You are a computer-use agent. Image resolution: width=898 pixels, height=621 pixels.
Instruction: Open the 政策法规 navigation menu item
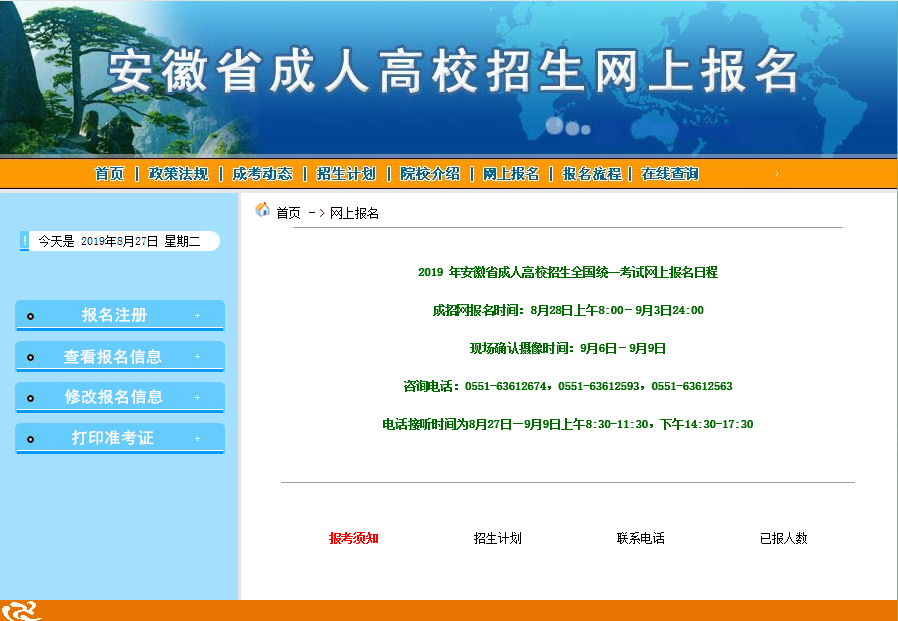178,174
